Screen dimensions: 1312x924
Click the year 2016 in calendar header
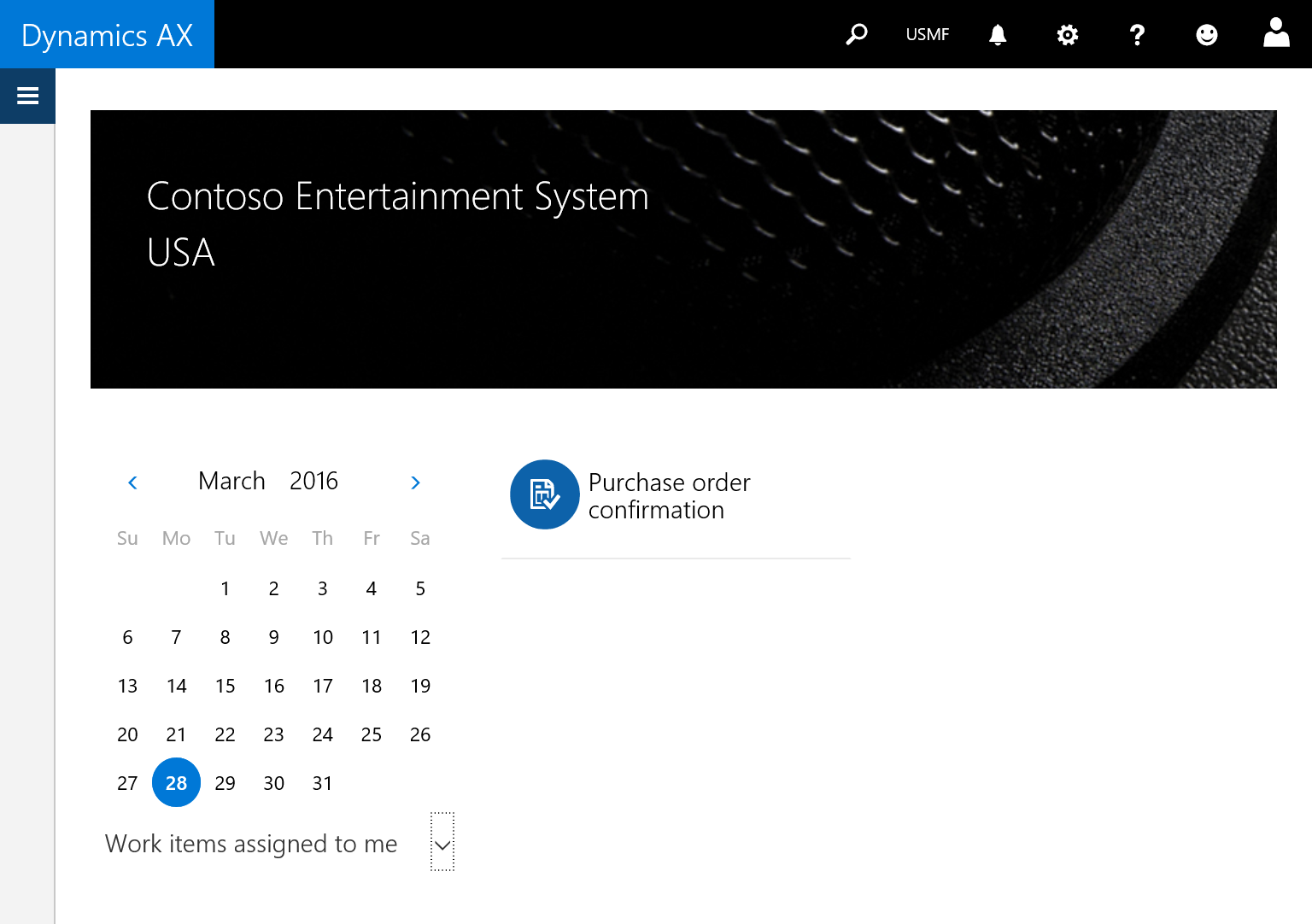point(313,481)
